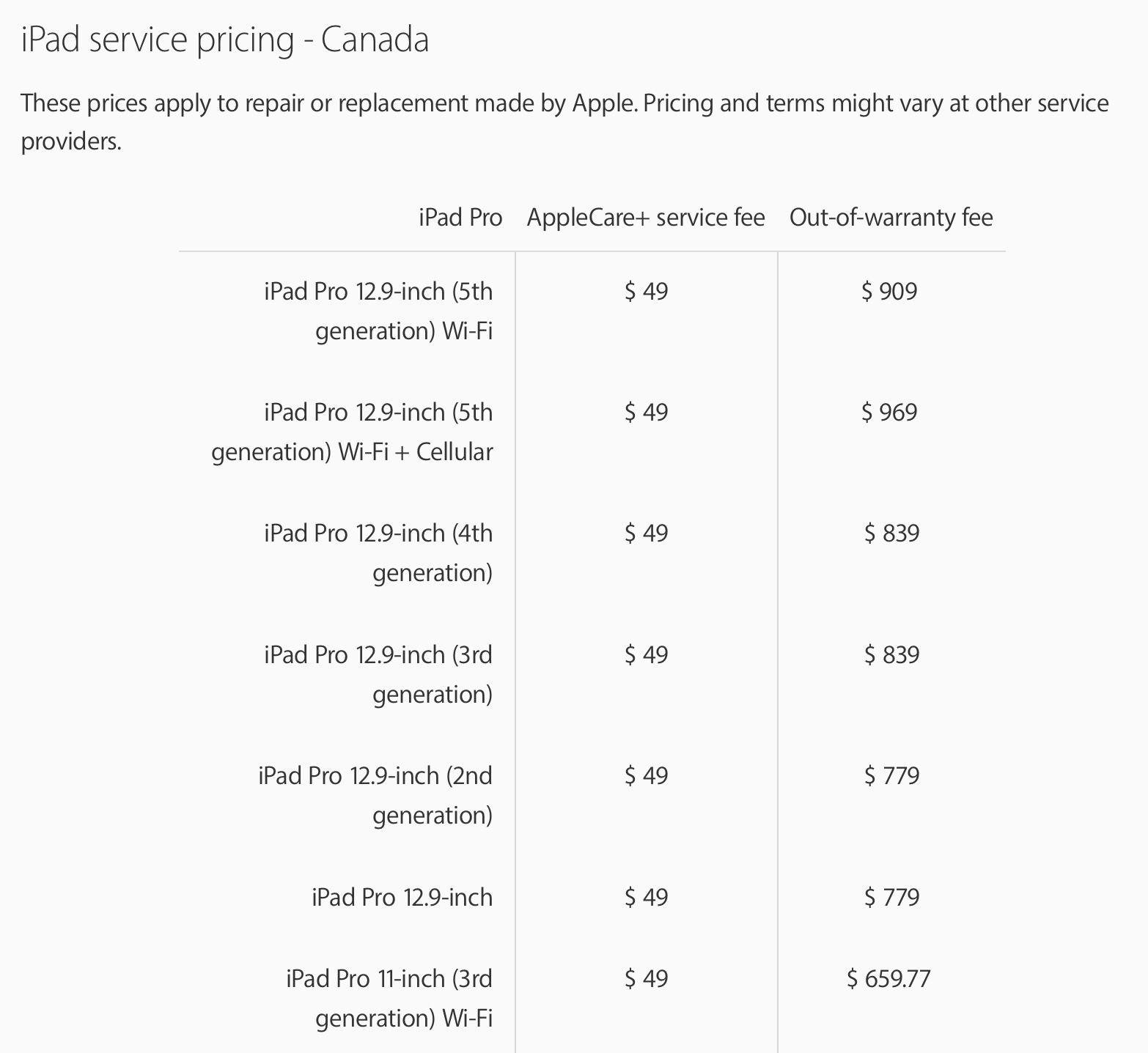Select the iPad Pro 12.9-inch 5th generation Wi-Fi row label
The image size is (1148, 1053).
coord(378,311)
